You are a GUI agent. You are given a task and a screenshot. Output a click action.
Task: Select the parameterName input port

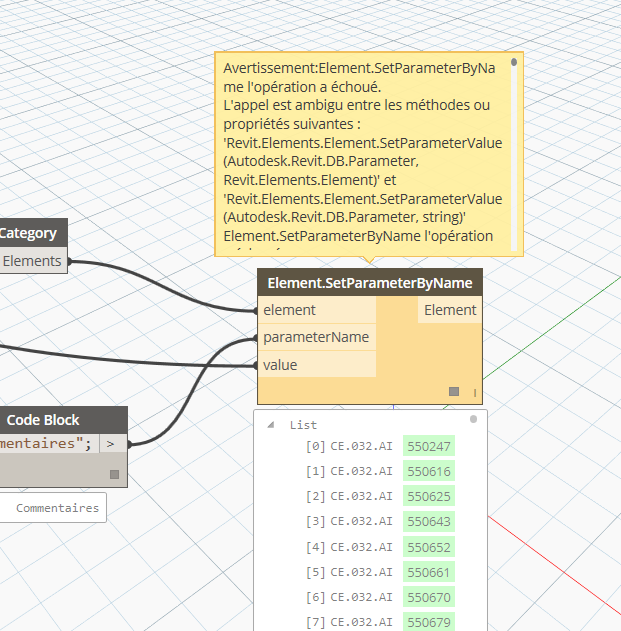(317, 337)
